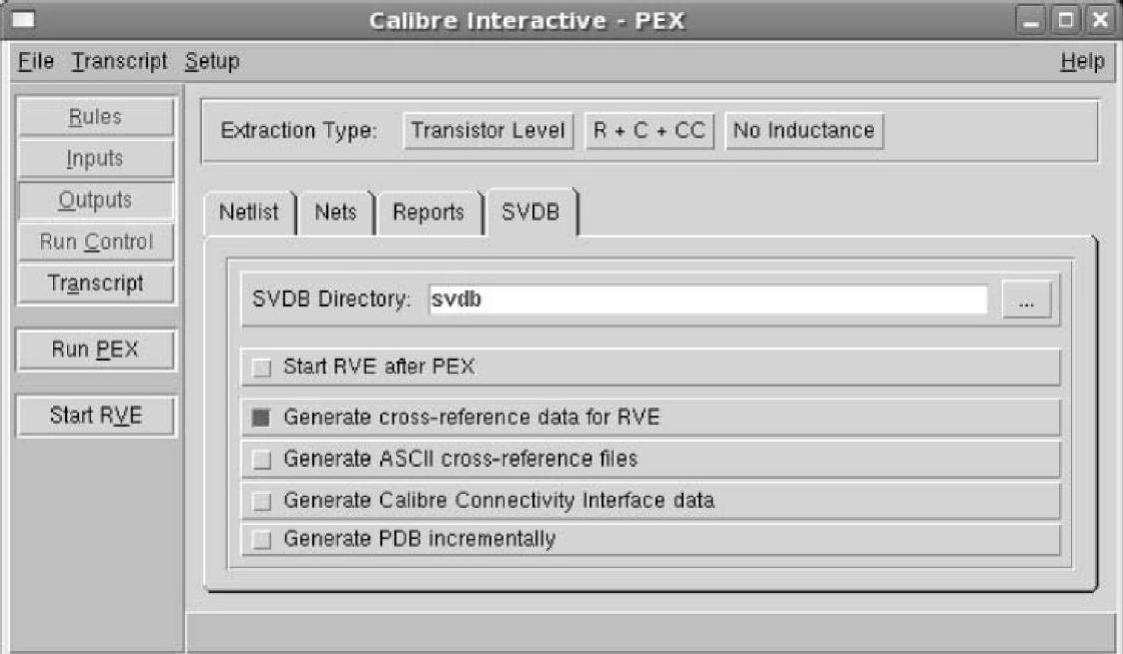Click the Start RVE button
This screenshot has height=654, width=1123.
tap(95, 415)
